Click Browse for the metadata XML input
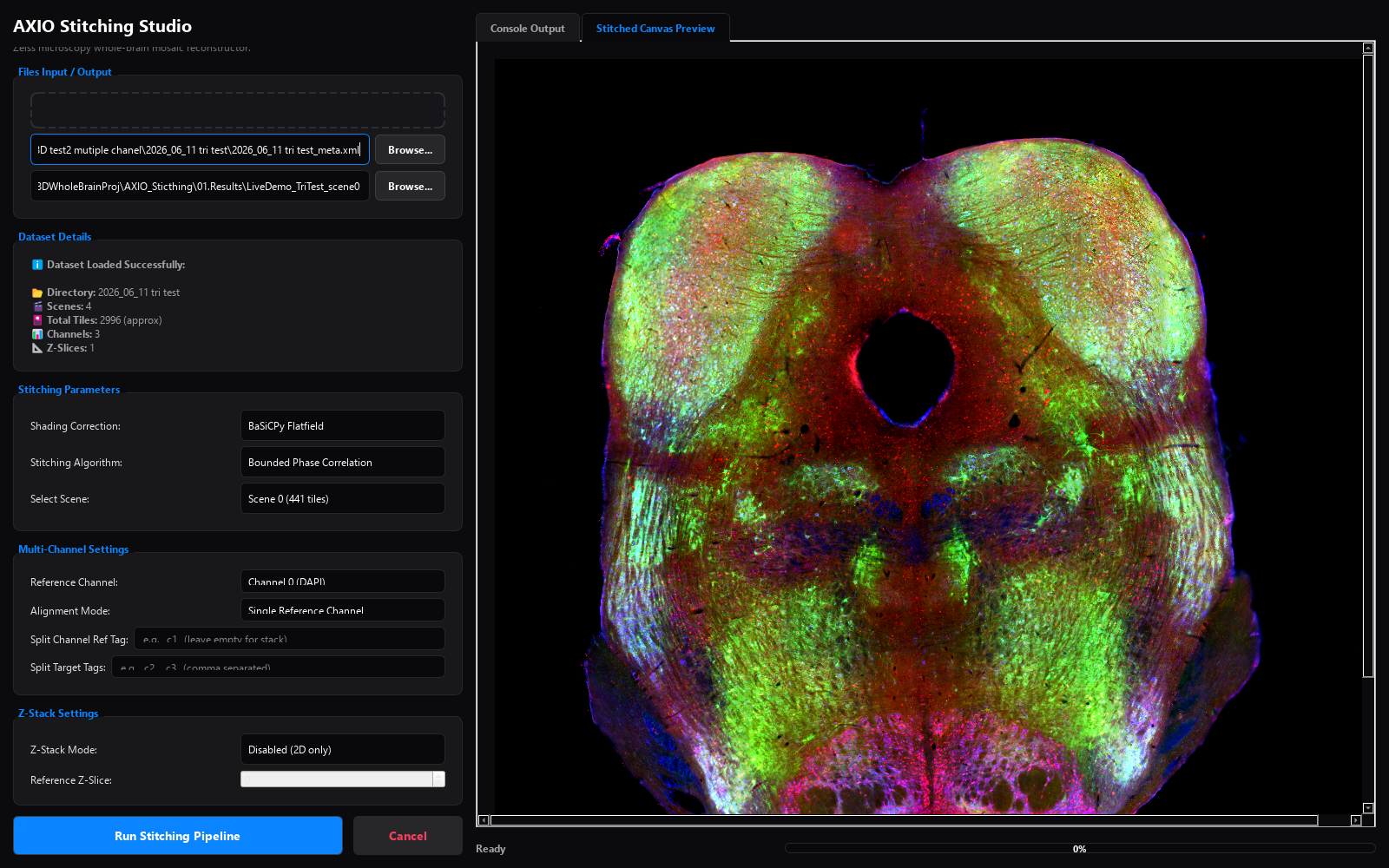 410,149
